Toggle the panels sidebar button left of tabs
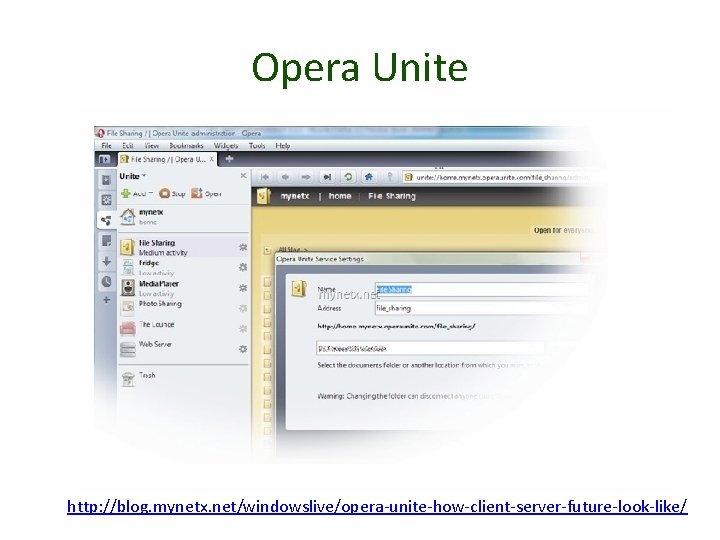 (x=105, y=159)
